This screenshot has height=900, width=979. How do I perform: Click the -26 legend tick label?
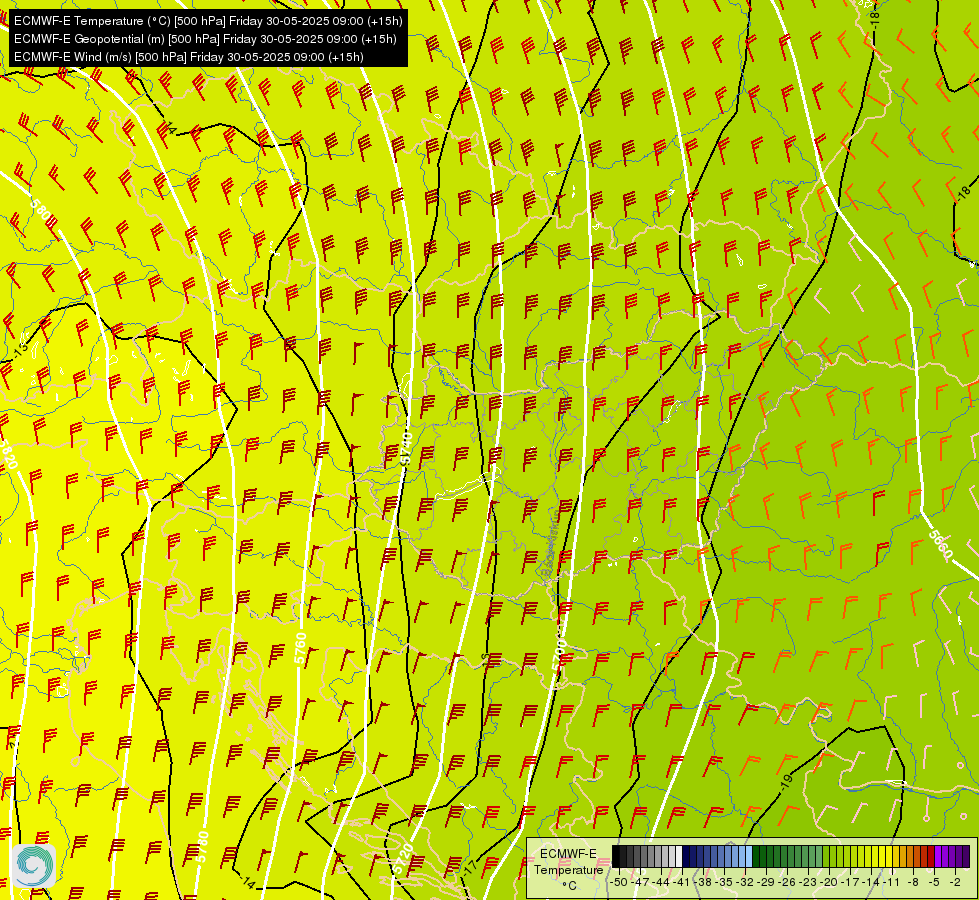tap(787, 883)
